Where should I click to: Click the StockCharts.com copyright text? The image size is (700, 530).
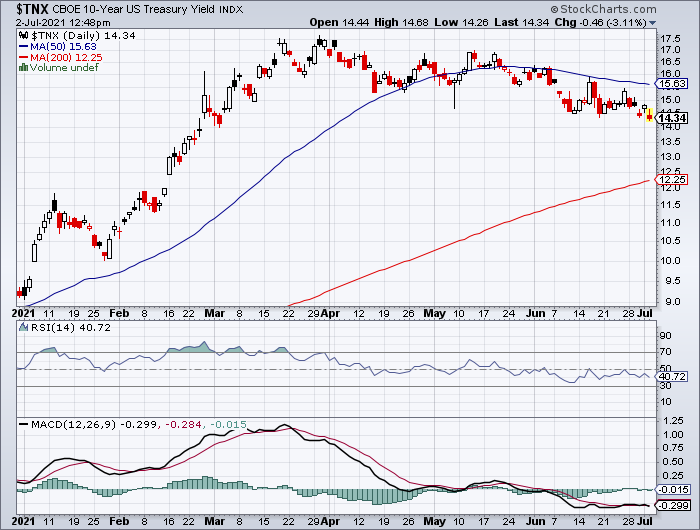(604, 9)
